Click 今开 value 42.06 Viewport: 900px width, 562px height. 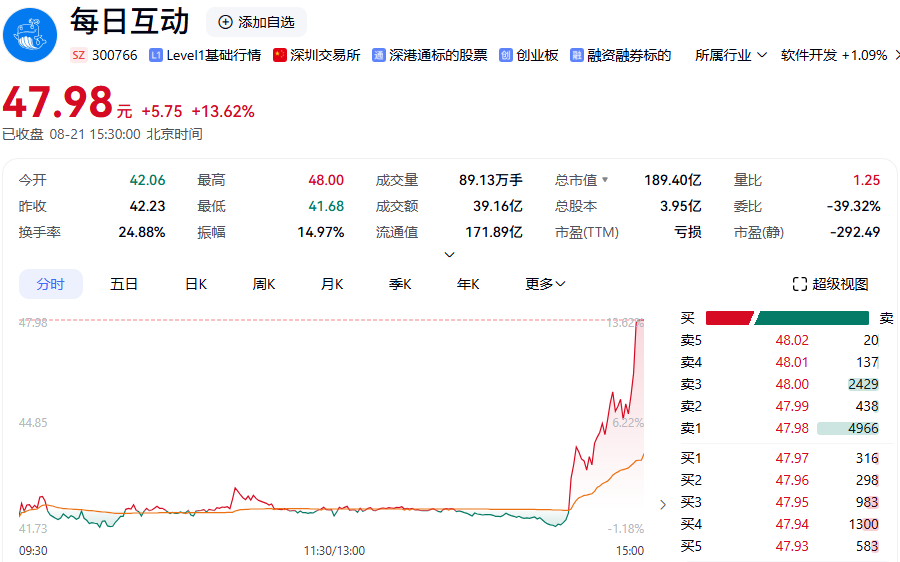(x=148, y=180)
